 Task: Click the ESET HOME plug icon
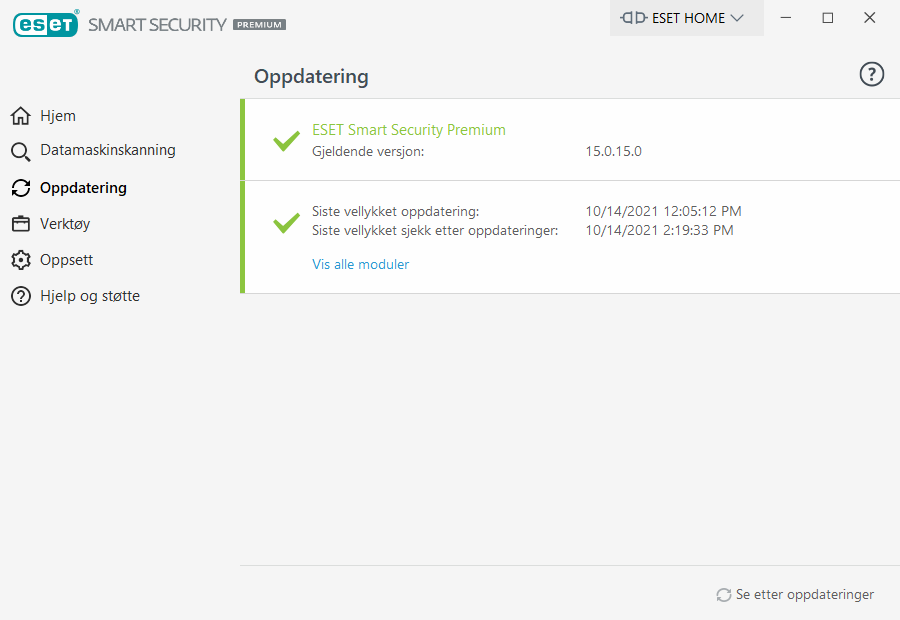tap(634, 18)
